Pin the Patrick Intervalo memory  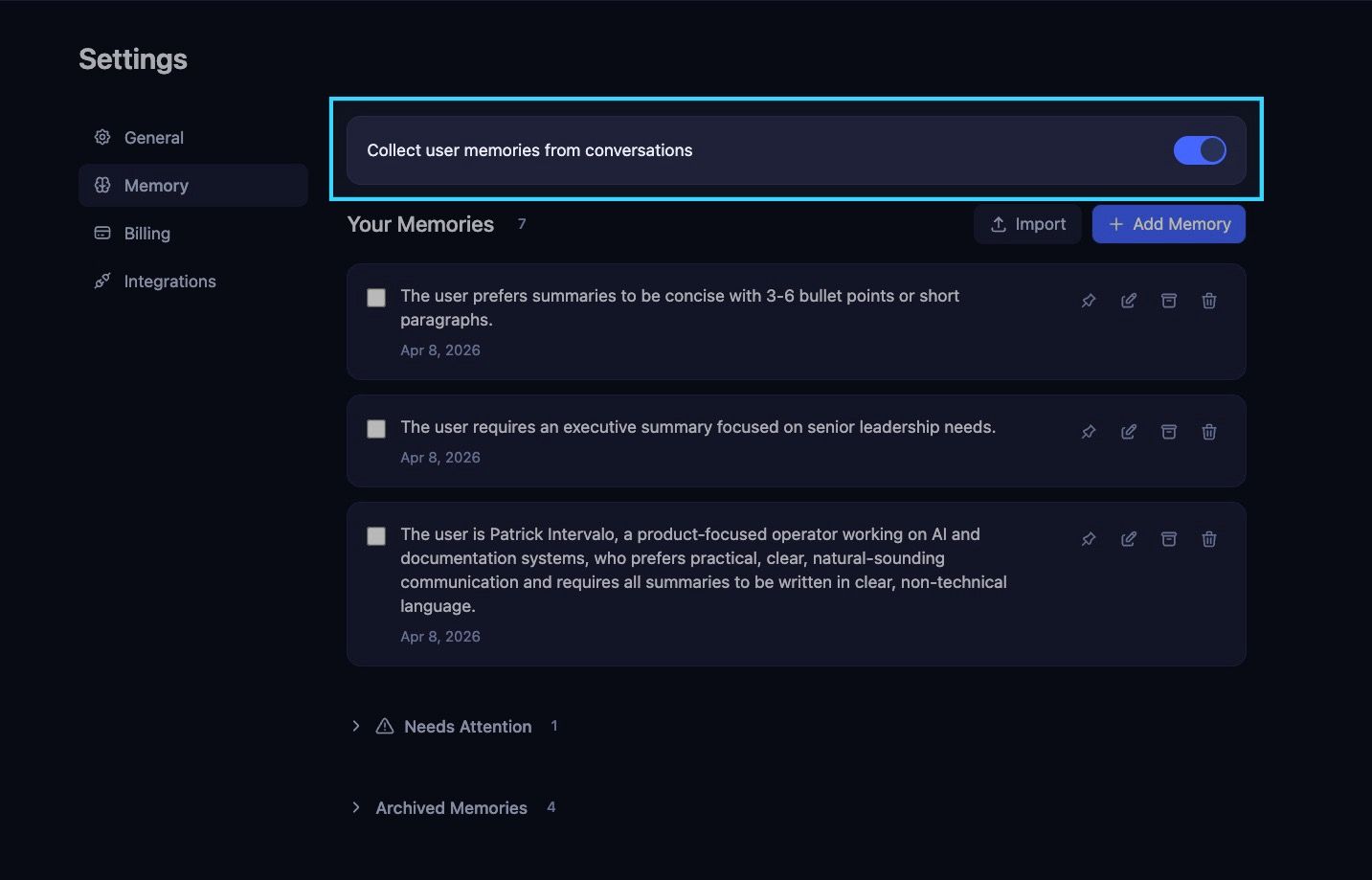click(x=1089, y=539)
